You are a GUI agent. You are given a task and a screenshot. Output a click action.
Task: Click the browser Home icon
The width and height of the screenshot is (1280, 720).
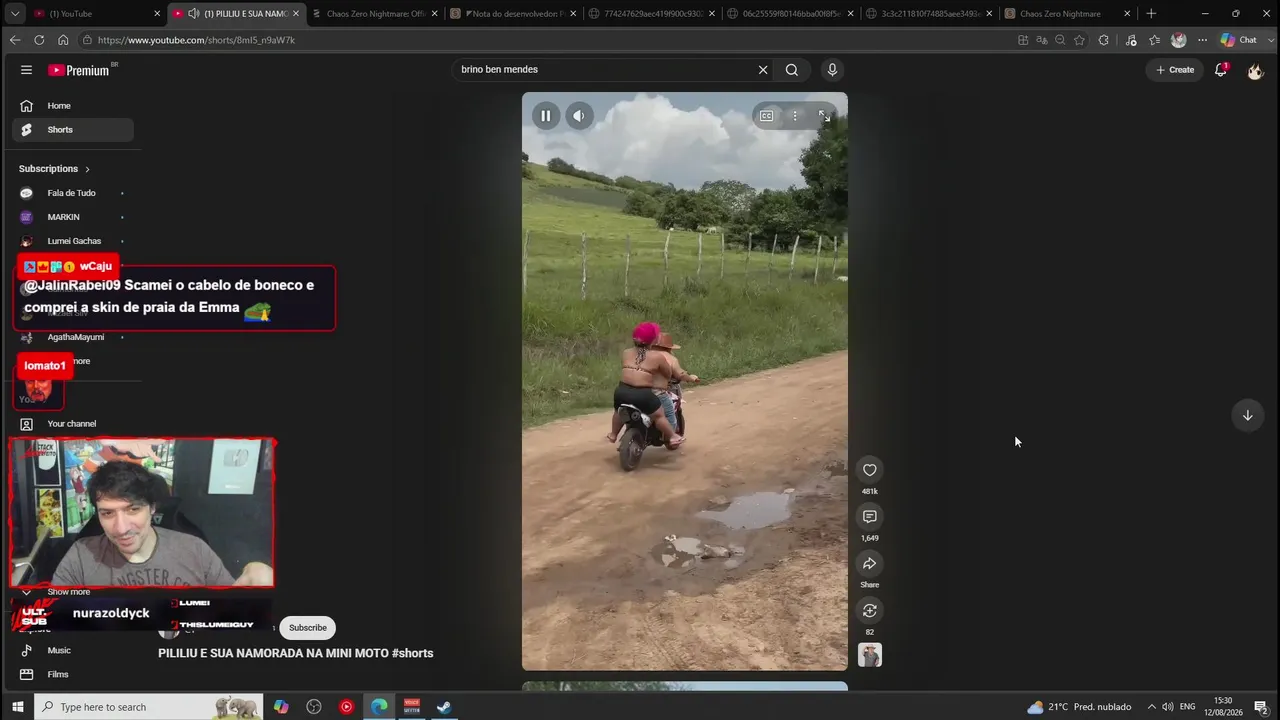(x=63, y=40)
